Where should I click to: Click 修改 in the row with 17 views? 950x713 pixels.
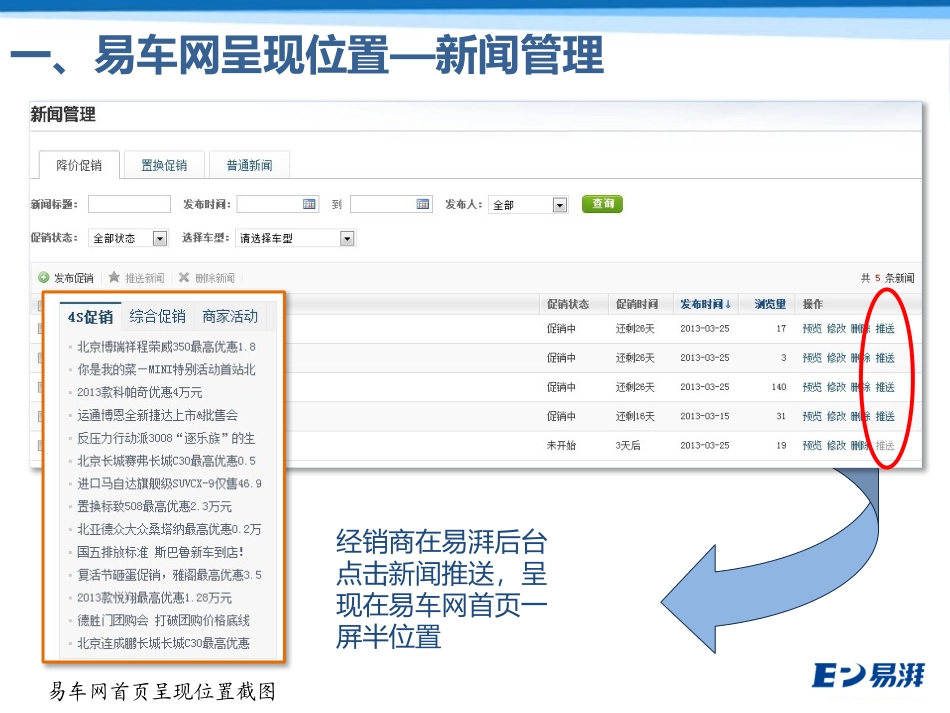pyautogui.click(x=836, y=328)
